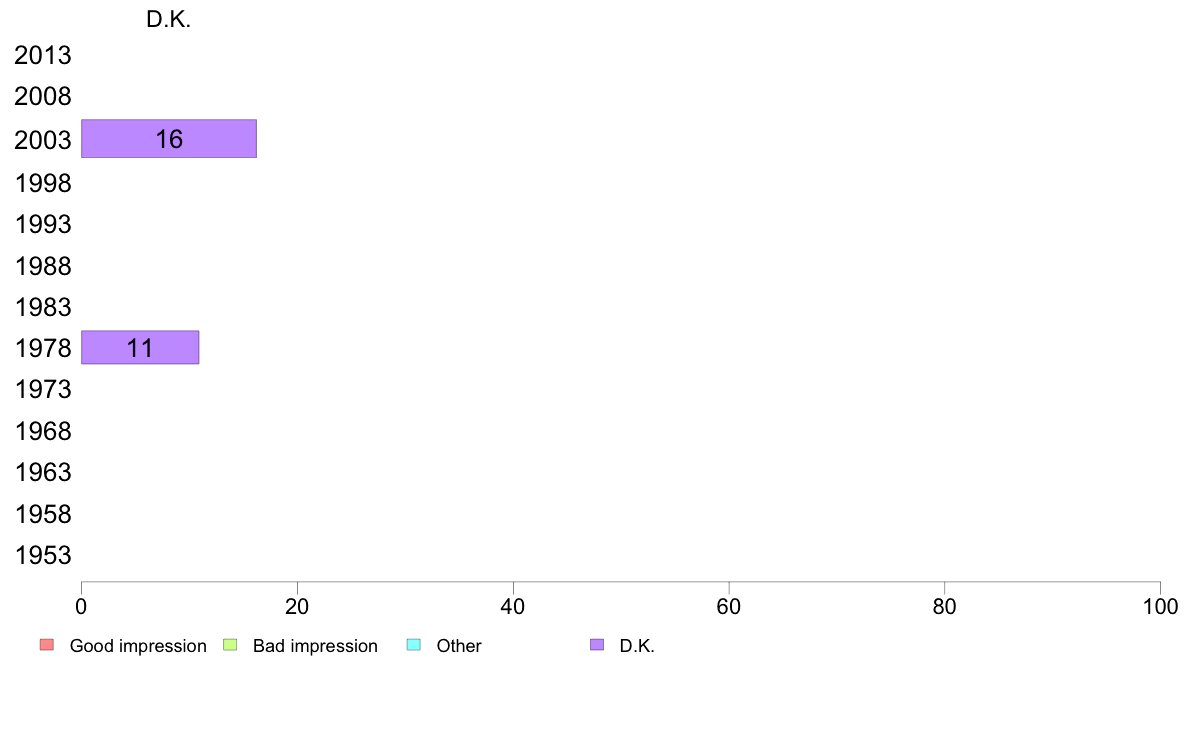Click the Other legend label
Viewport: 1188px width, 736px height.
(x=458, y=646)
